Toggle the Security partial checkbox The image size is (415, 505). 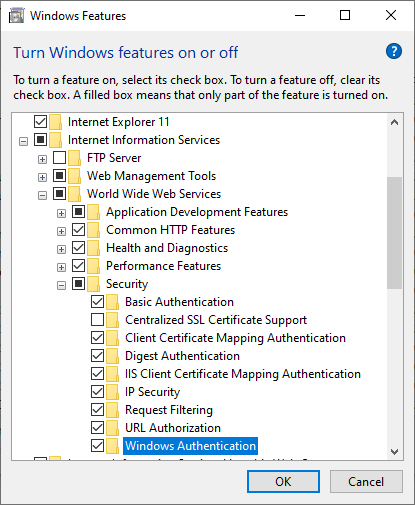(78, 283)
